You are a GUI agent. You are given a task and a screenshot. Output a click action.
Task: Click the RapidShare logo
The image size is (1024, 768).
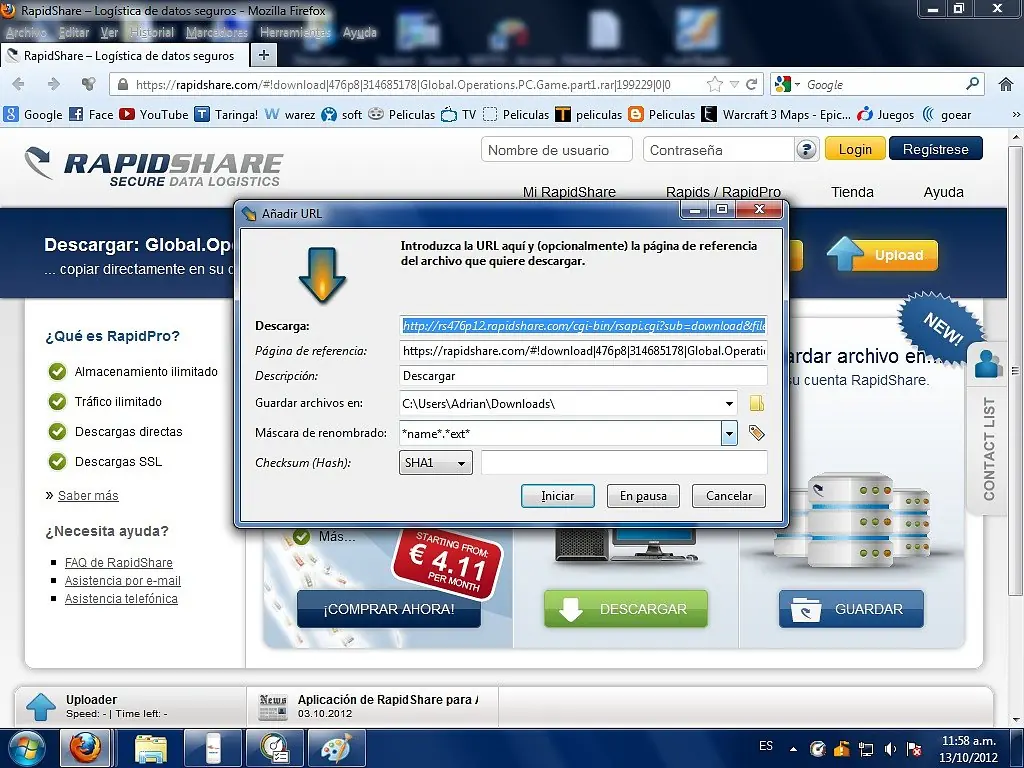click(x=153, y=167)
